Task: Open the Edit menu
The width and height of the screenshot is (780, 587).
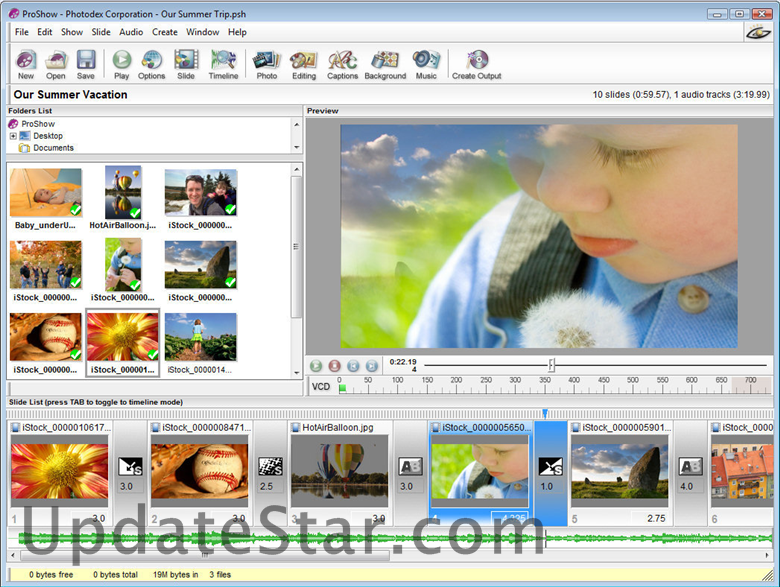Action: 44,32
